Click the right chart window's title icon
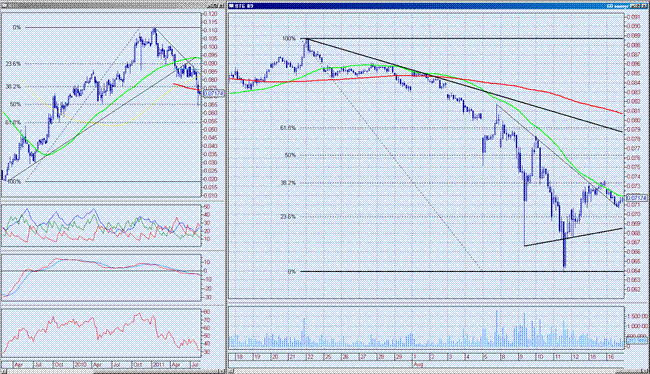This screenshot has width=650, height=374. click(x=231, y=6)
